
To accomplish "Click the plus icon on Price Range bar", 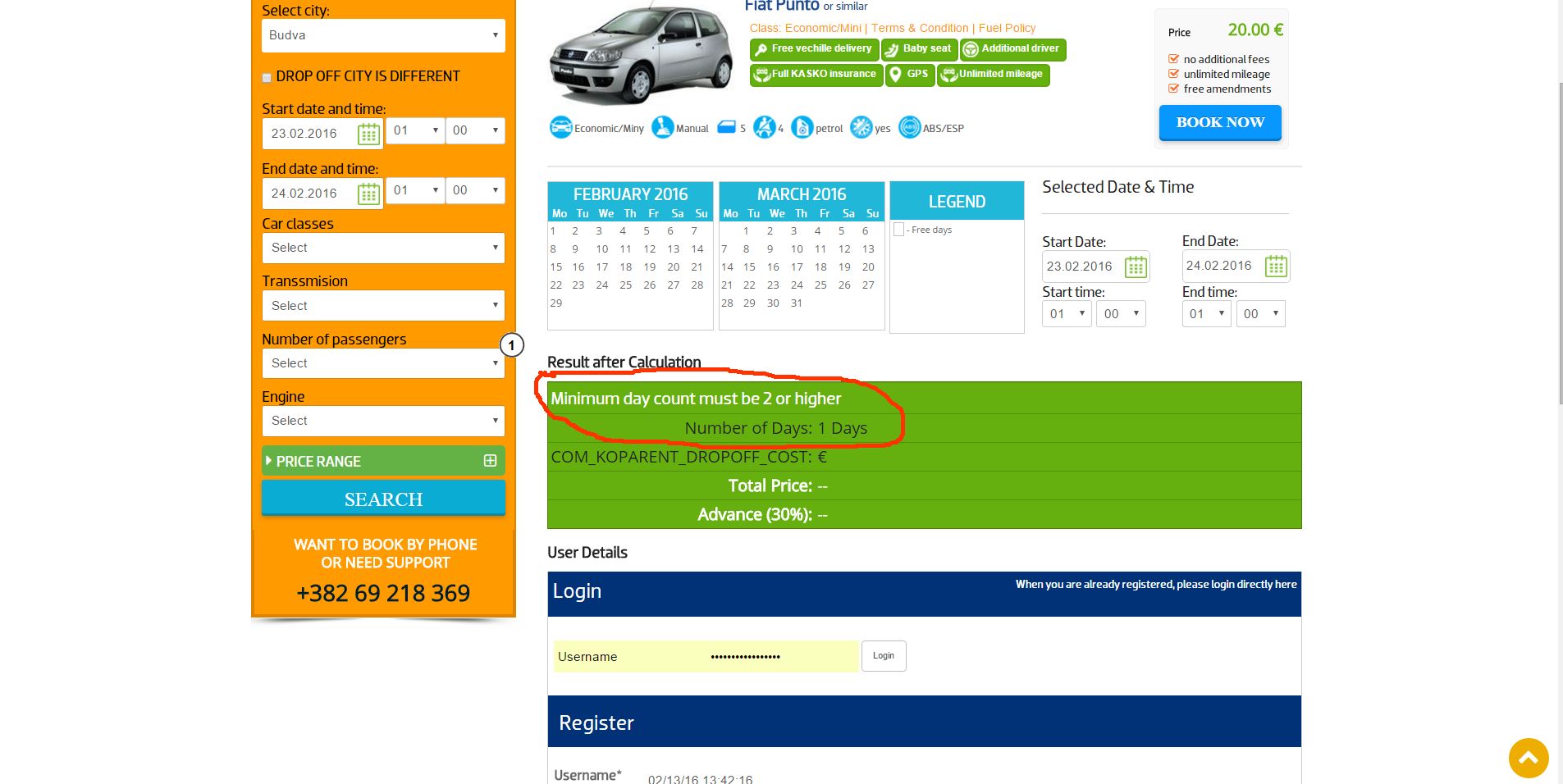I will [x=490, y=461].
